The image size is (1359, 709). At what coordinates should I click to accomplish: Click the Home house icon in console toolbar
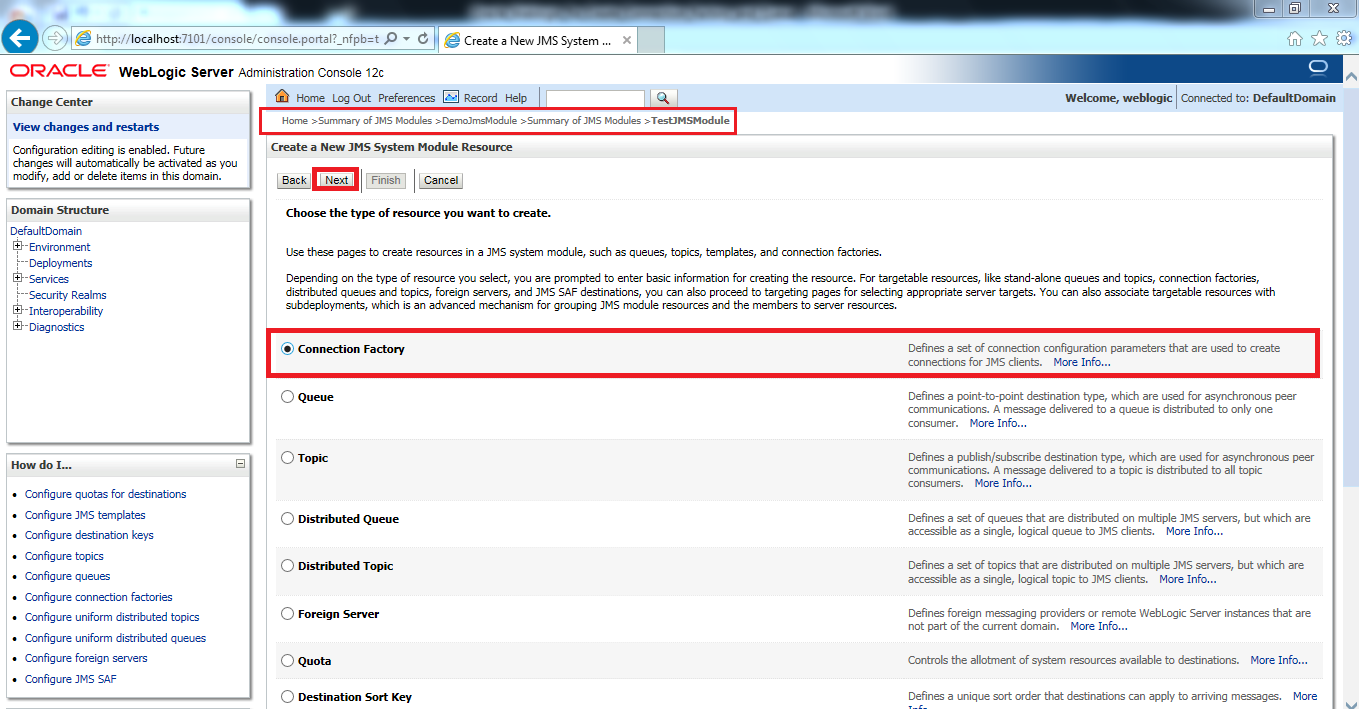click(282, 97)
